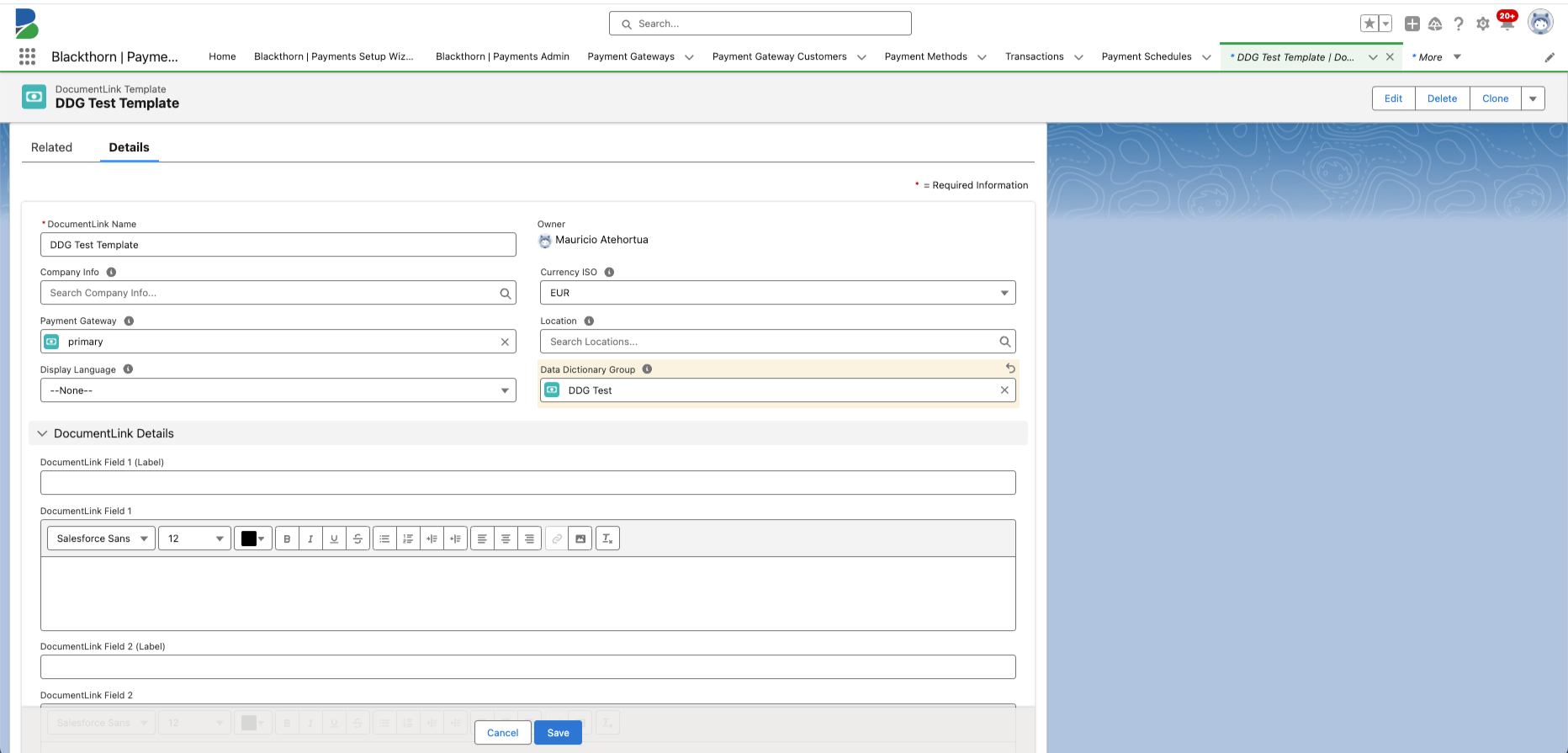
Task: Clear the primary Payment Gateway selection
Action: (505, 342)
